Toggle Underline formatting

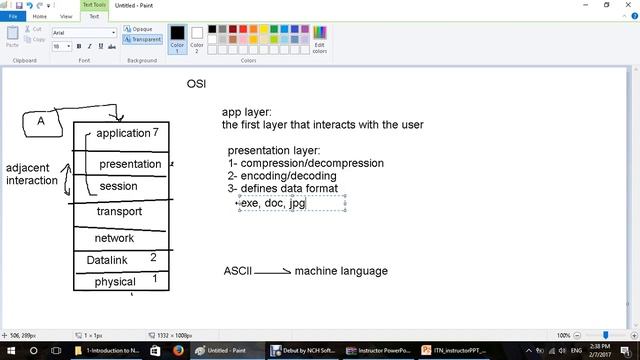point(100,47)
